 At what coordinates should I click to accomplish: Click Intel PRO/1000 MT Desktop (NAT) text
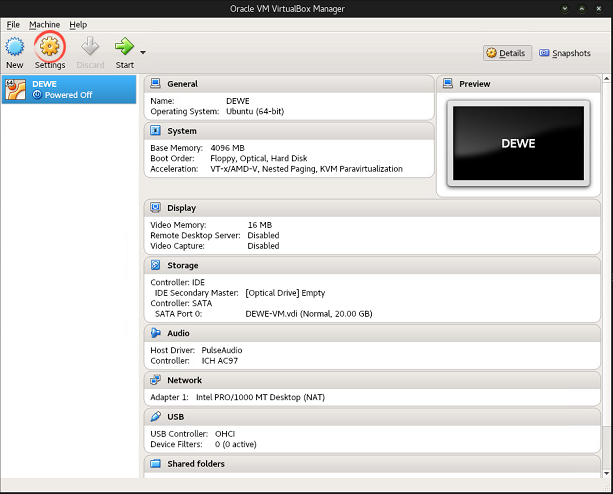[x=260, y=397]
